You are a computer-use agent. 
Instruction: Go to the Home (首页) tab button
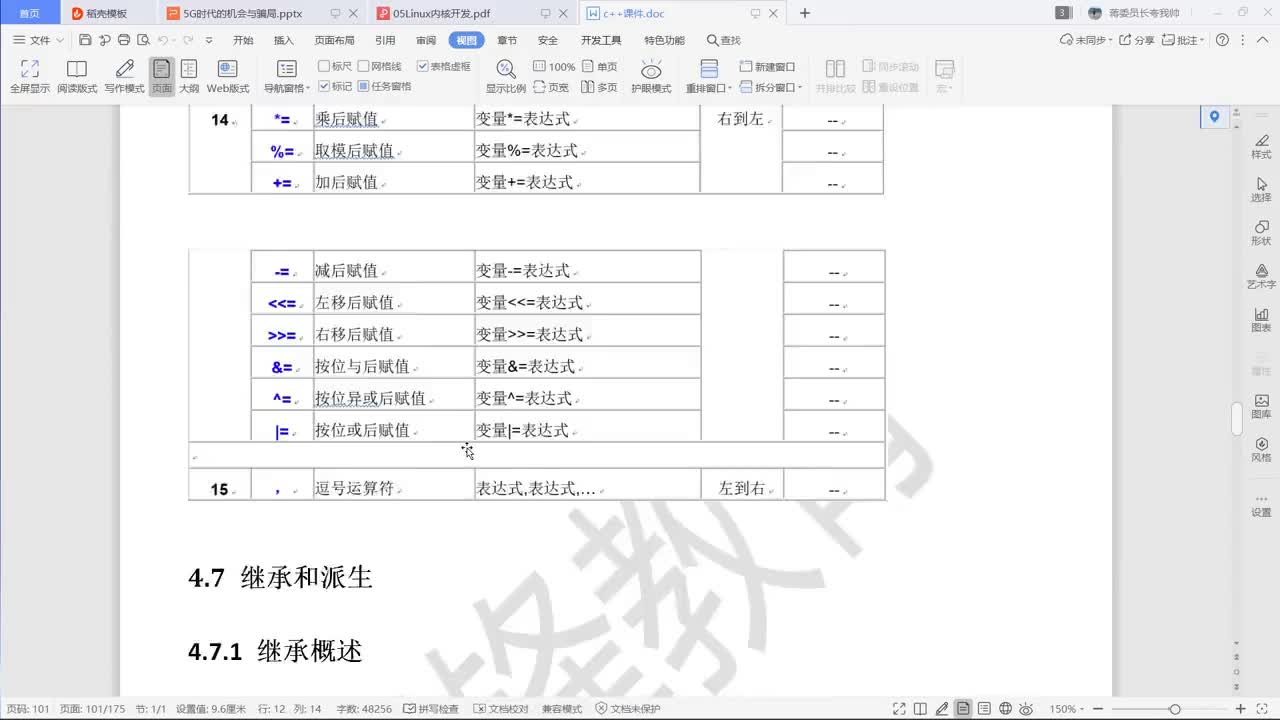(x=30, y=13)
